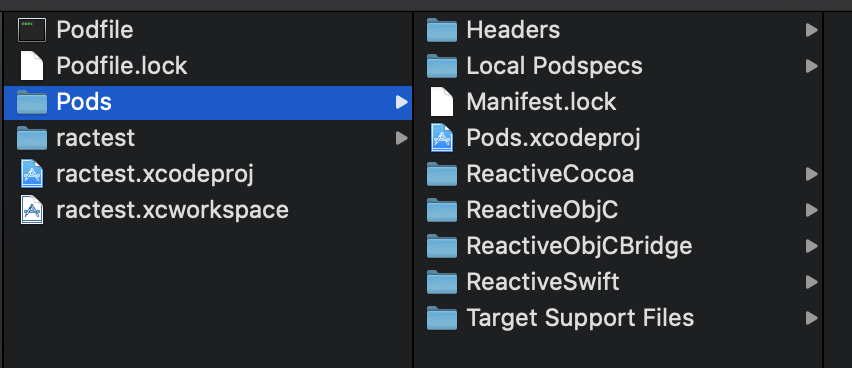Click the Local Podspecs folder icon

point(442,66)
